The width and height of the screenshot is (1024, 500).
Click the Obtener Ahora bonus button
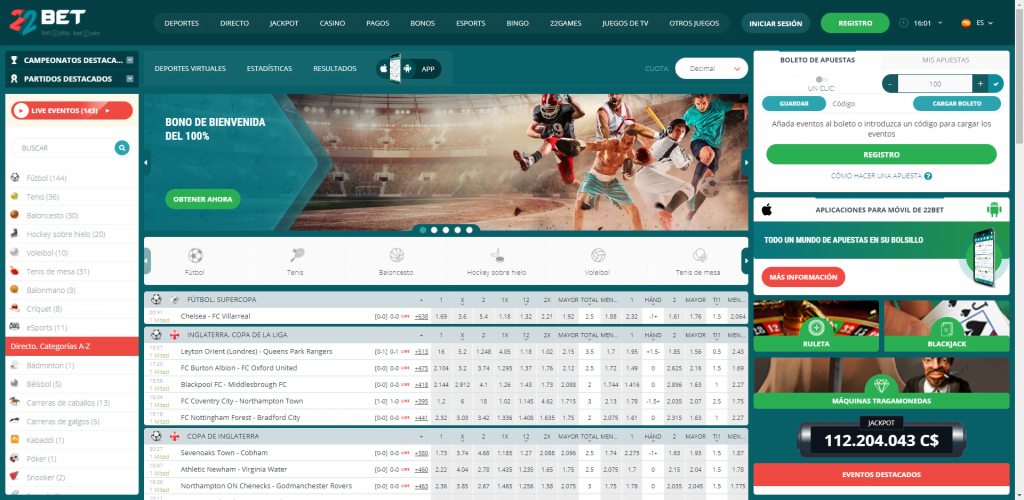[x=202, y=199]
